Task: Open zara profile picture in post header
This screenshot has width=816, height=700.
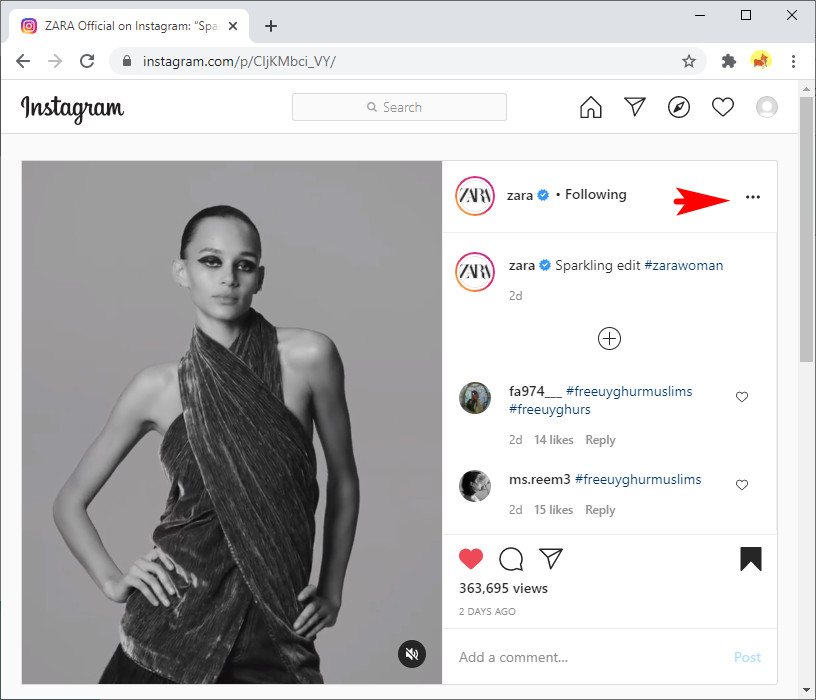Action: point(475,196)
